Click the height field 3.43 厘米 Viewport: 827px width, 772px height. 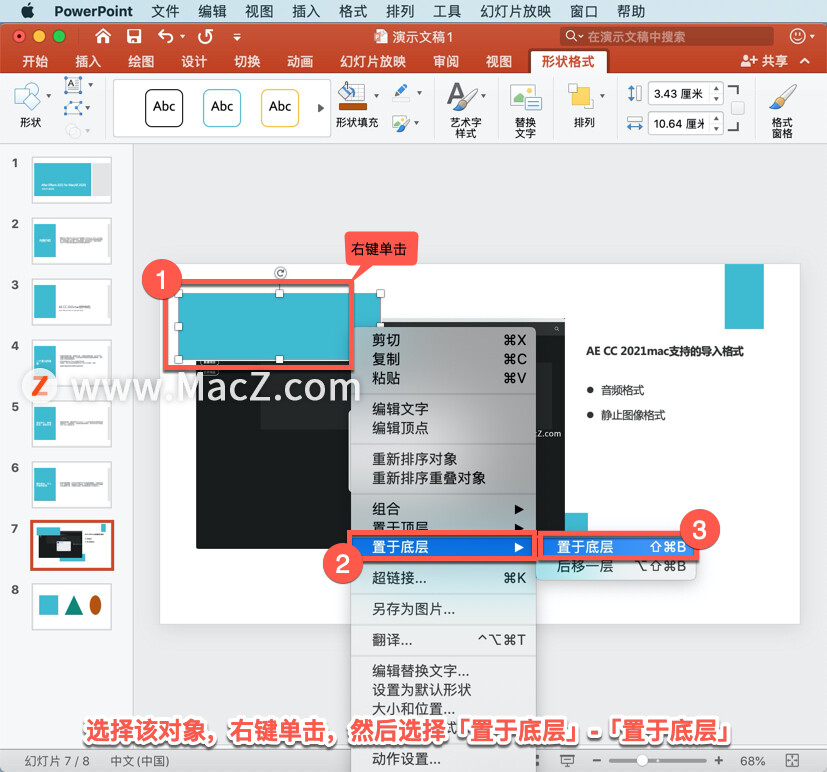click(679, 94)
